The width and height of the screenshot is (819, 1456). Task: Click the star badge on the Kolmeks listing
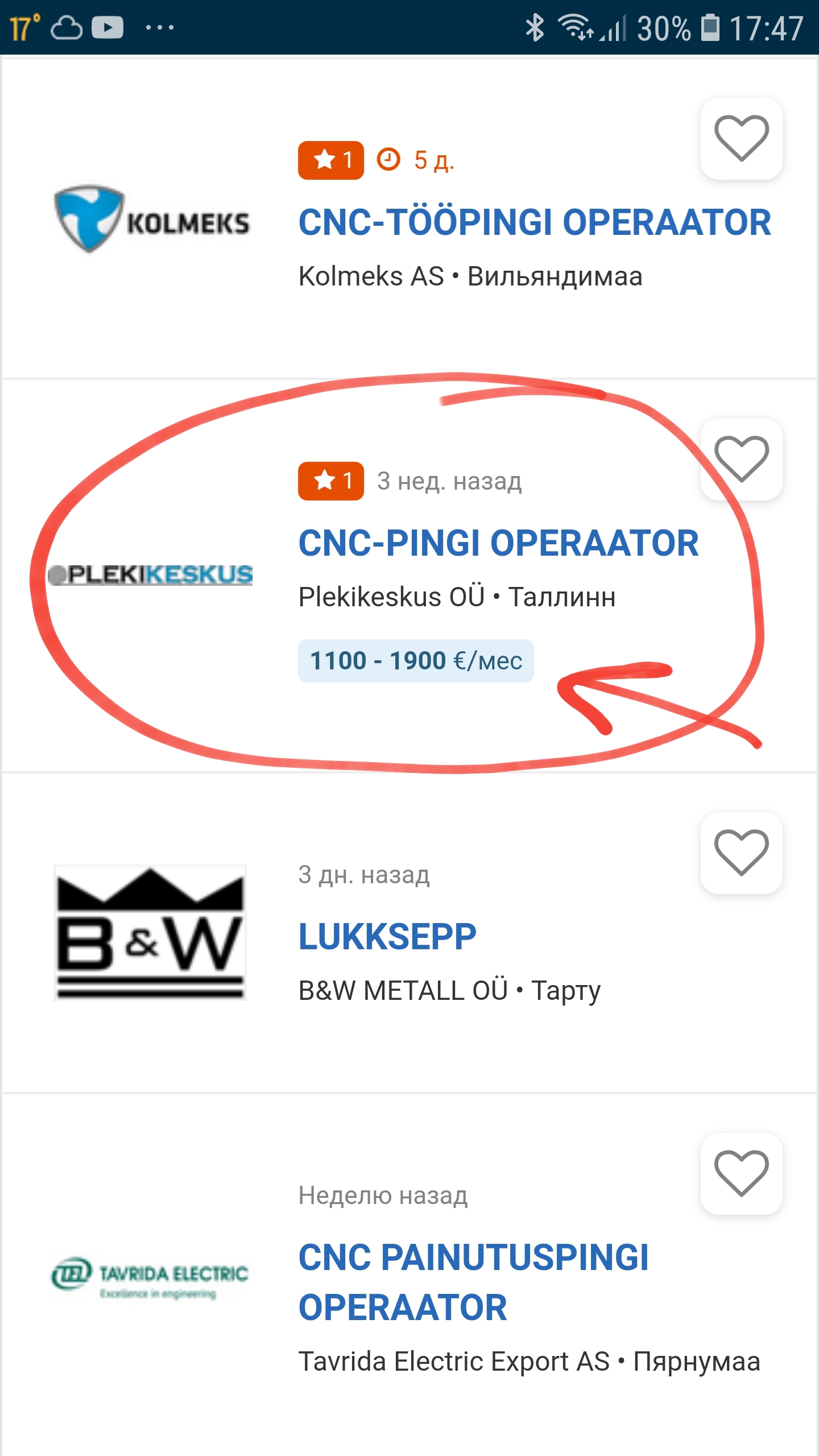(331, 160)
